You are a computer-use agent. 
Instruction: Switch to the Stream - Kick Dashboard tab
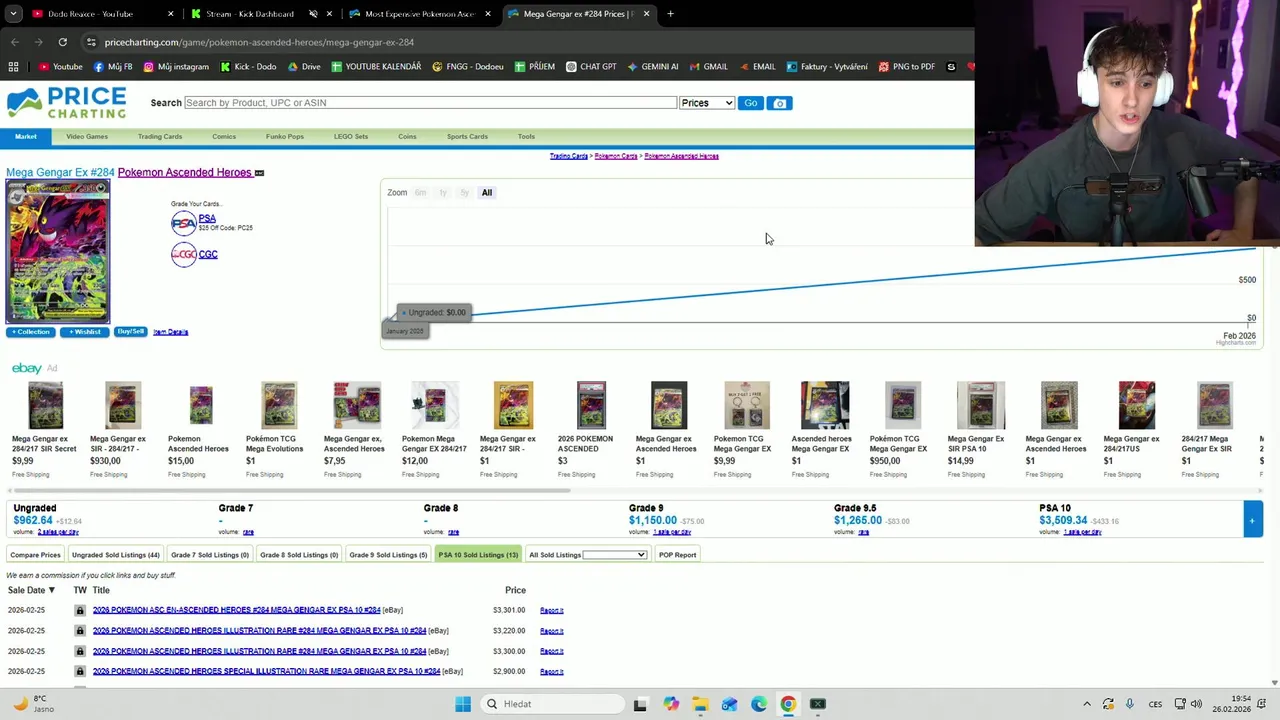click(x=262, y=14)
